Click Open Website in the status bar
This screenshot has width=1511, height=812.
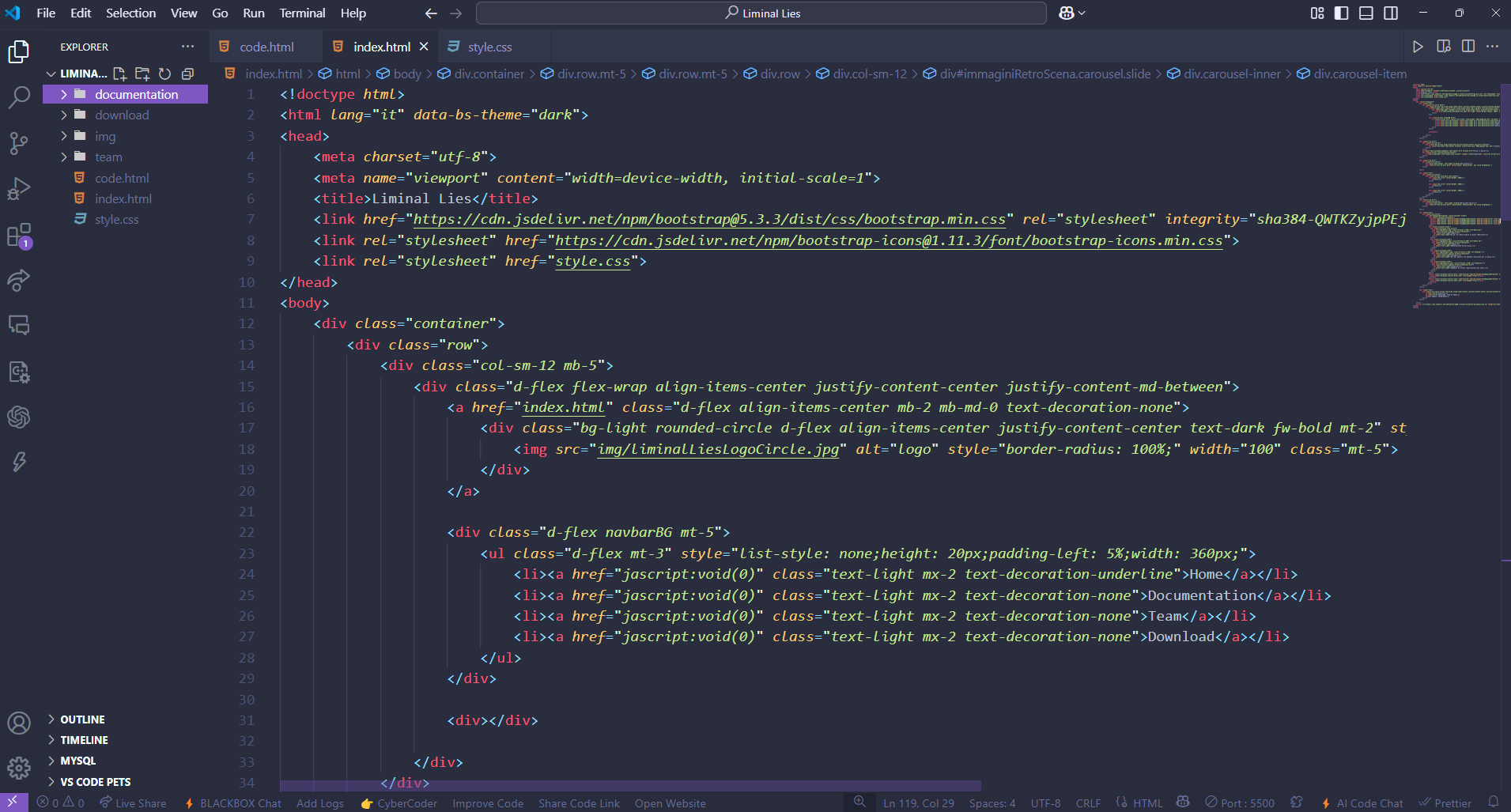(670, 803)
